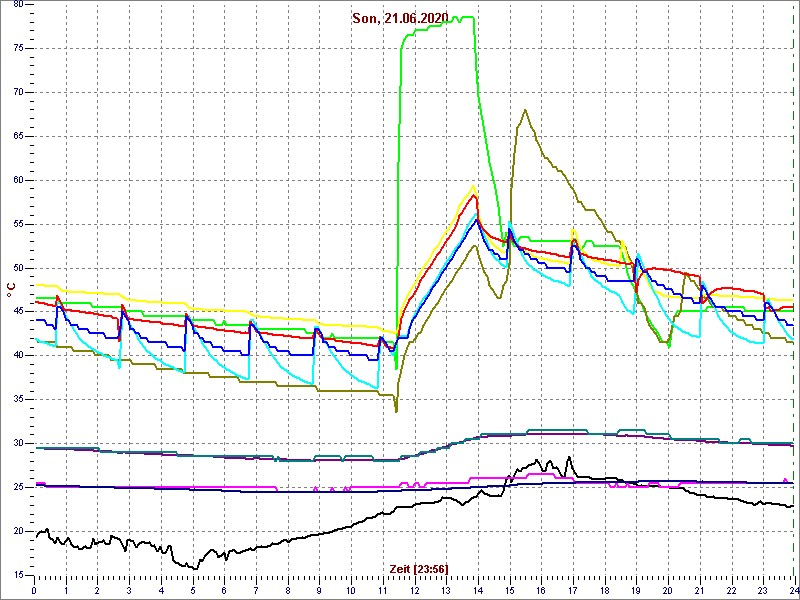This screenshot has width=800, height=600.
Task: Select the 70 label on the temperature axis
Action: [x=19, y=92]
